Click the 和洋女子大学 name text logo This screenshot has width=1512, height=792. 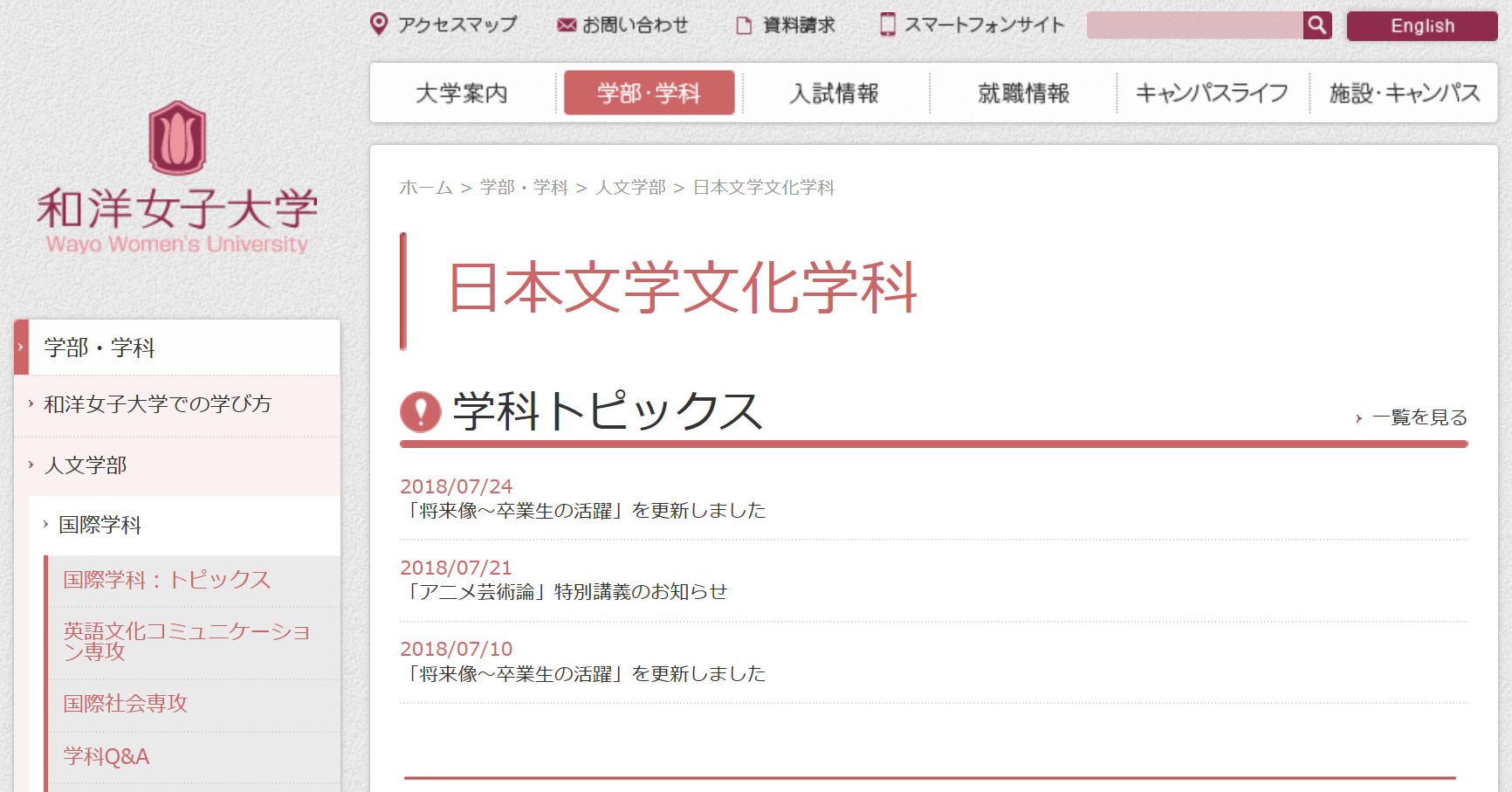pos(177,209)
